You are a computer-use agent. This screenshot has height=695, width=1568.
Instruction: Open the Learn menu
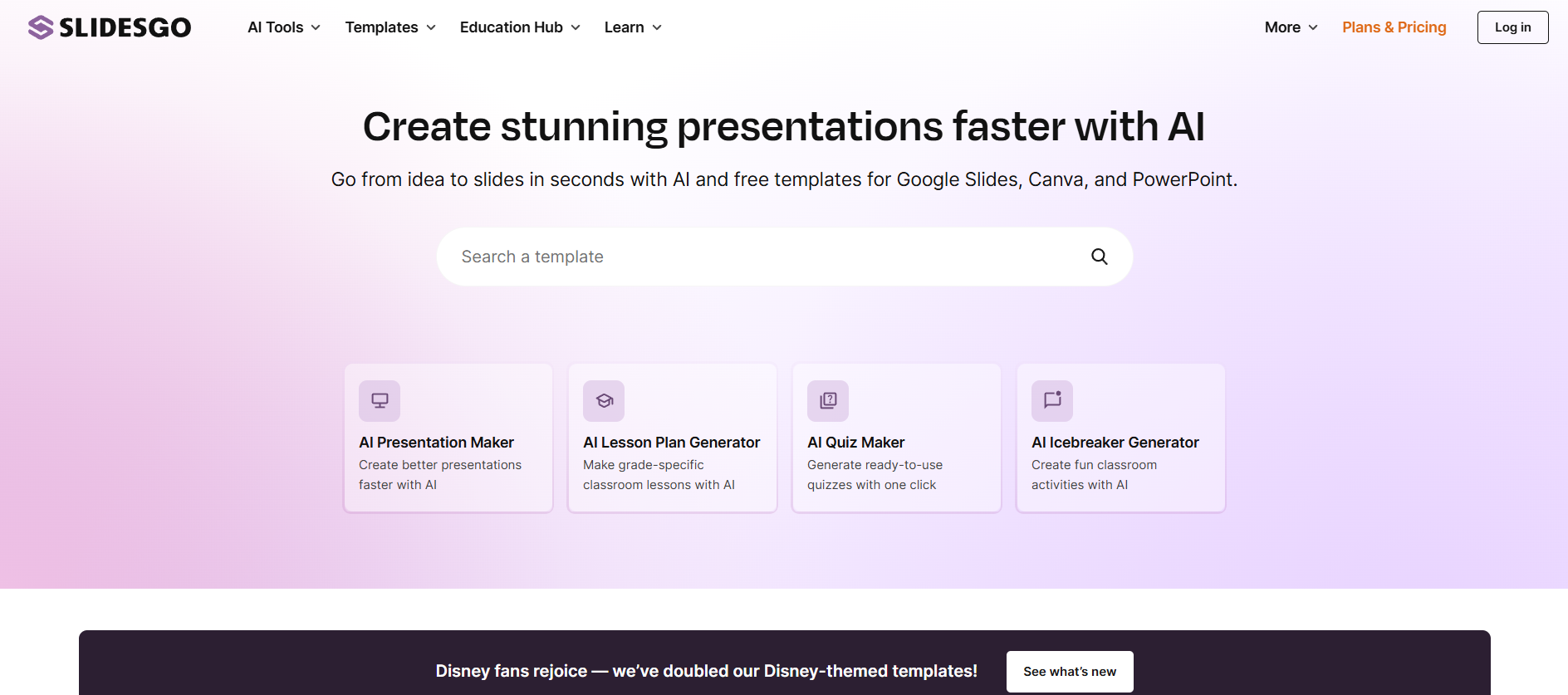coord(633,27)
